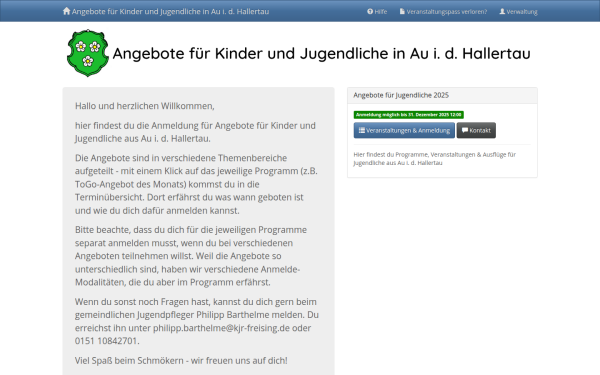Click the document icon beside Veranstaltungspass verloren
This screenshot has width=600, height=375.
click(x=402, y=11)
